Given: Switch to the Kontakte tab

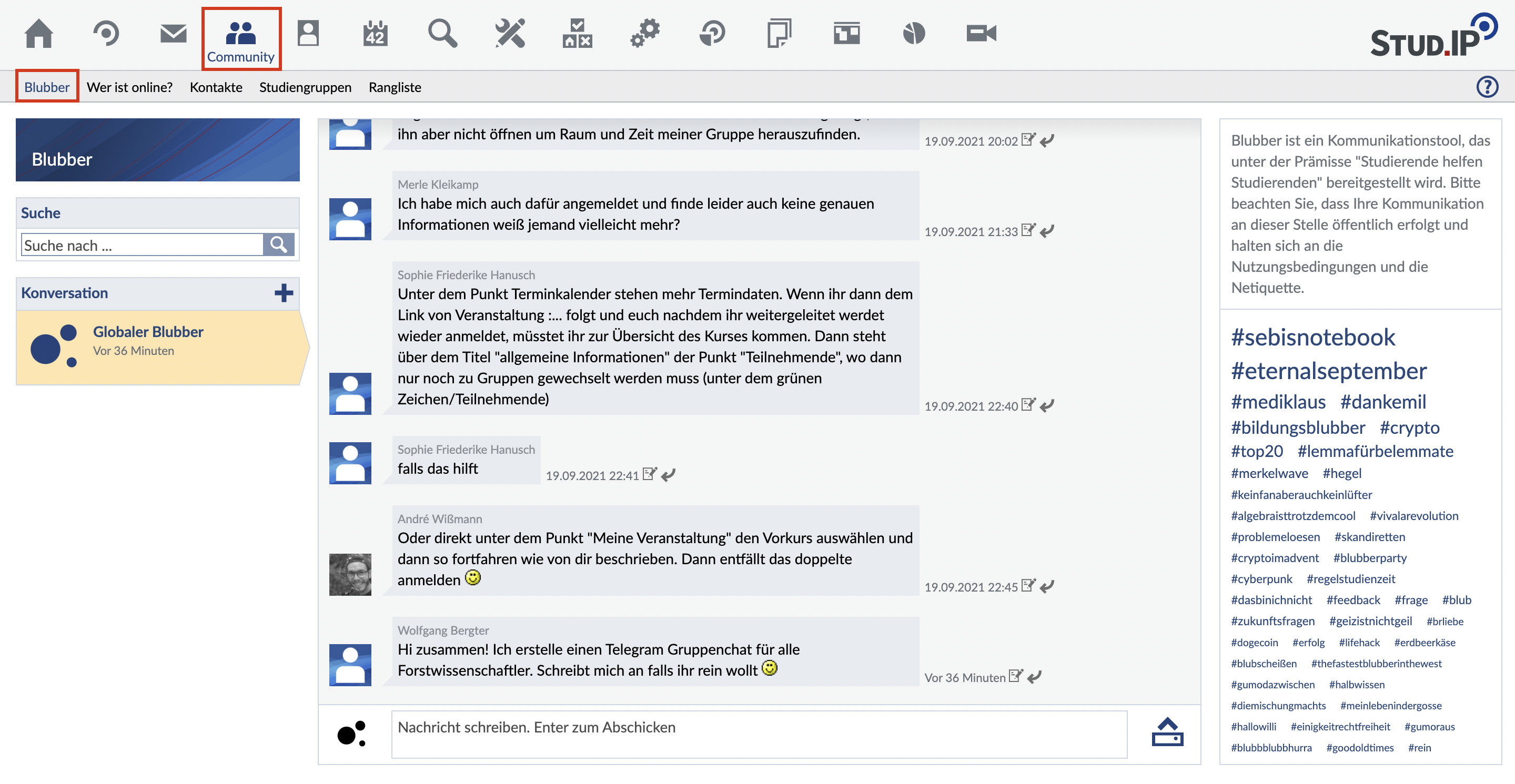Looking at the screenshot, I should pos(216,87).
